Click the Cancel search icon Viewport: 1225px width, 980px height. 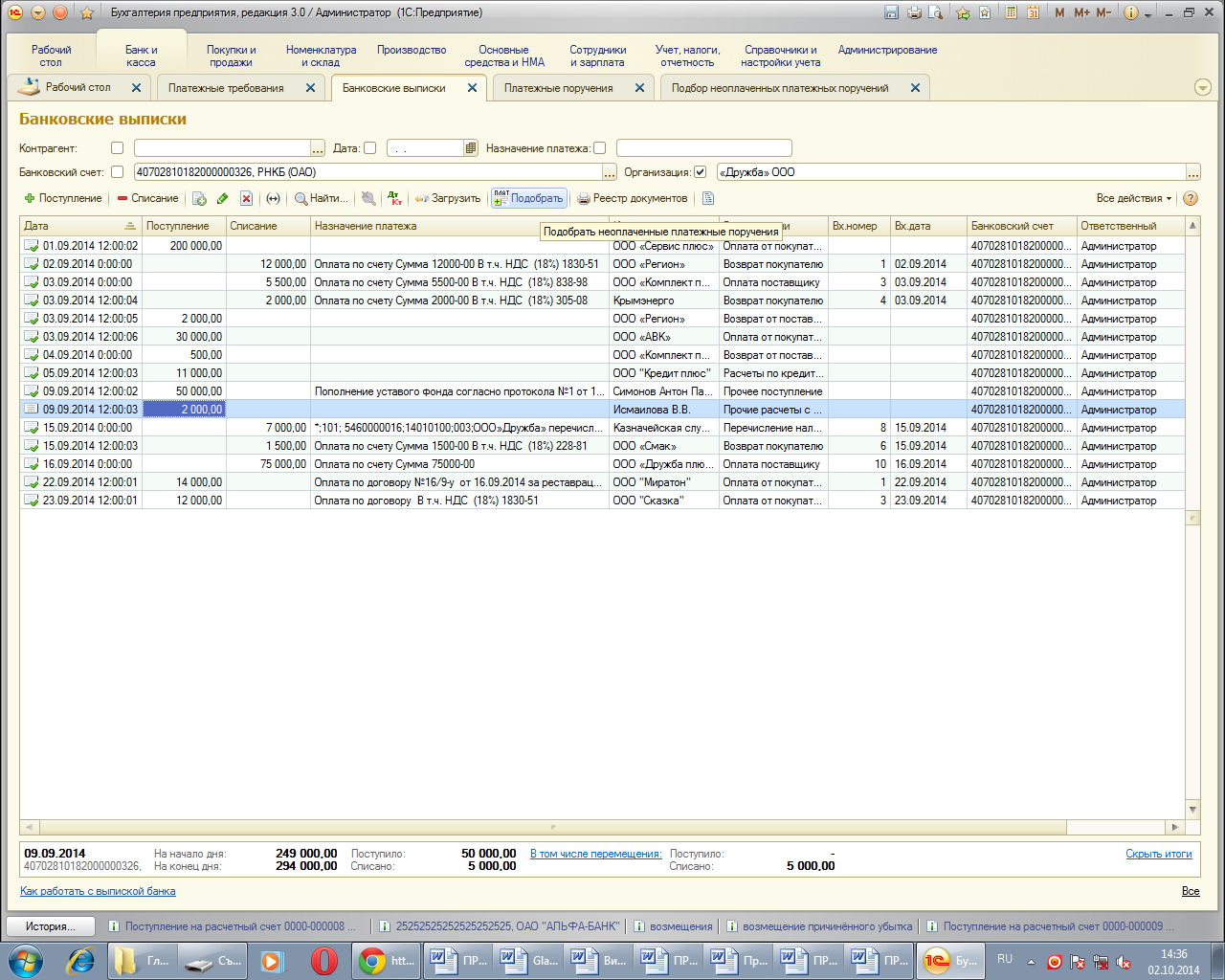pos(367,198)
